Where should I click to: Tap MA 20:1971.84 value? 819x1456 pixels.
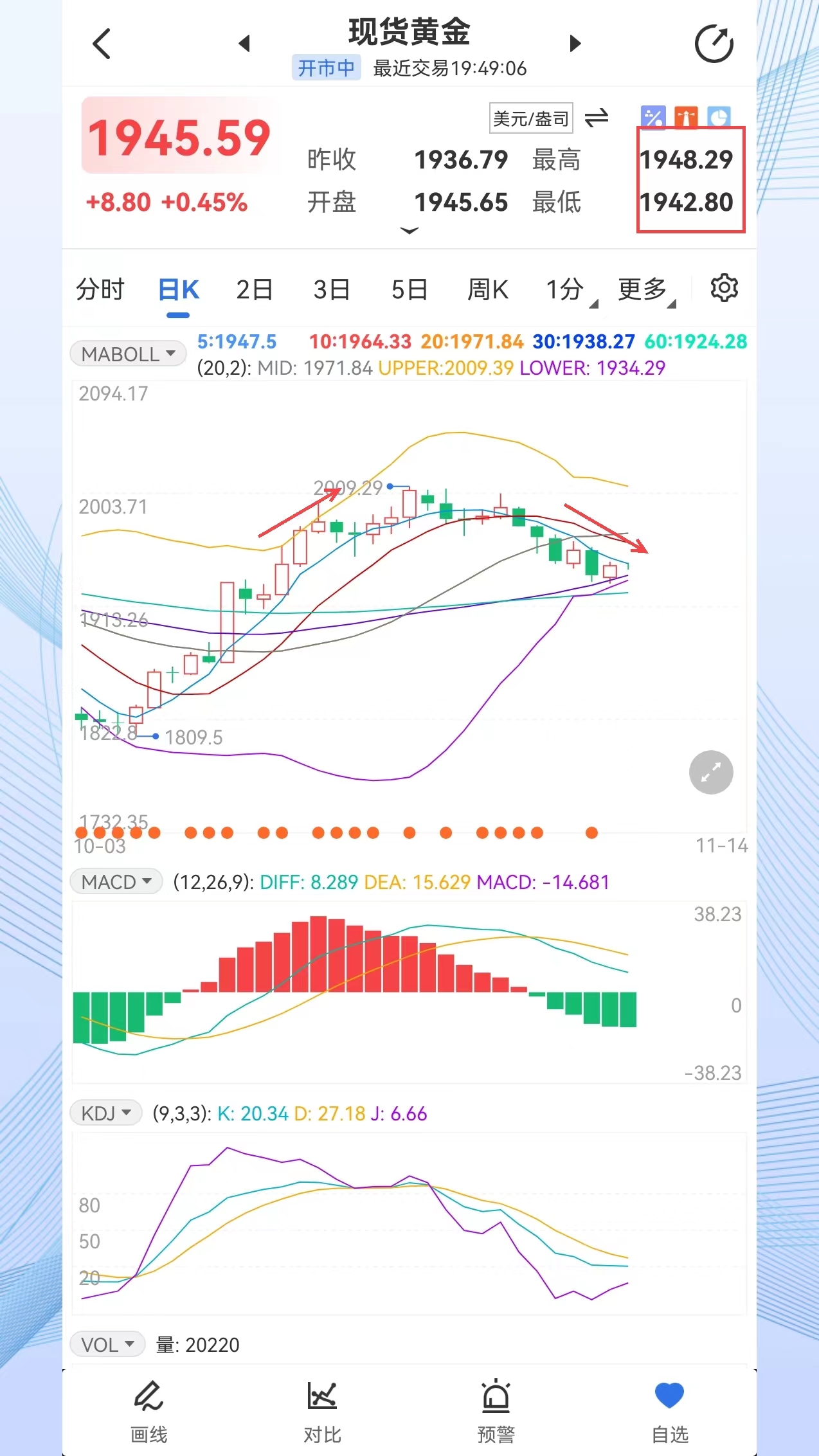pos(473,341)
